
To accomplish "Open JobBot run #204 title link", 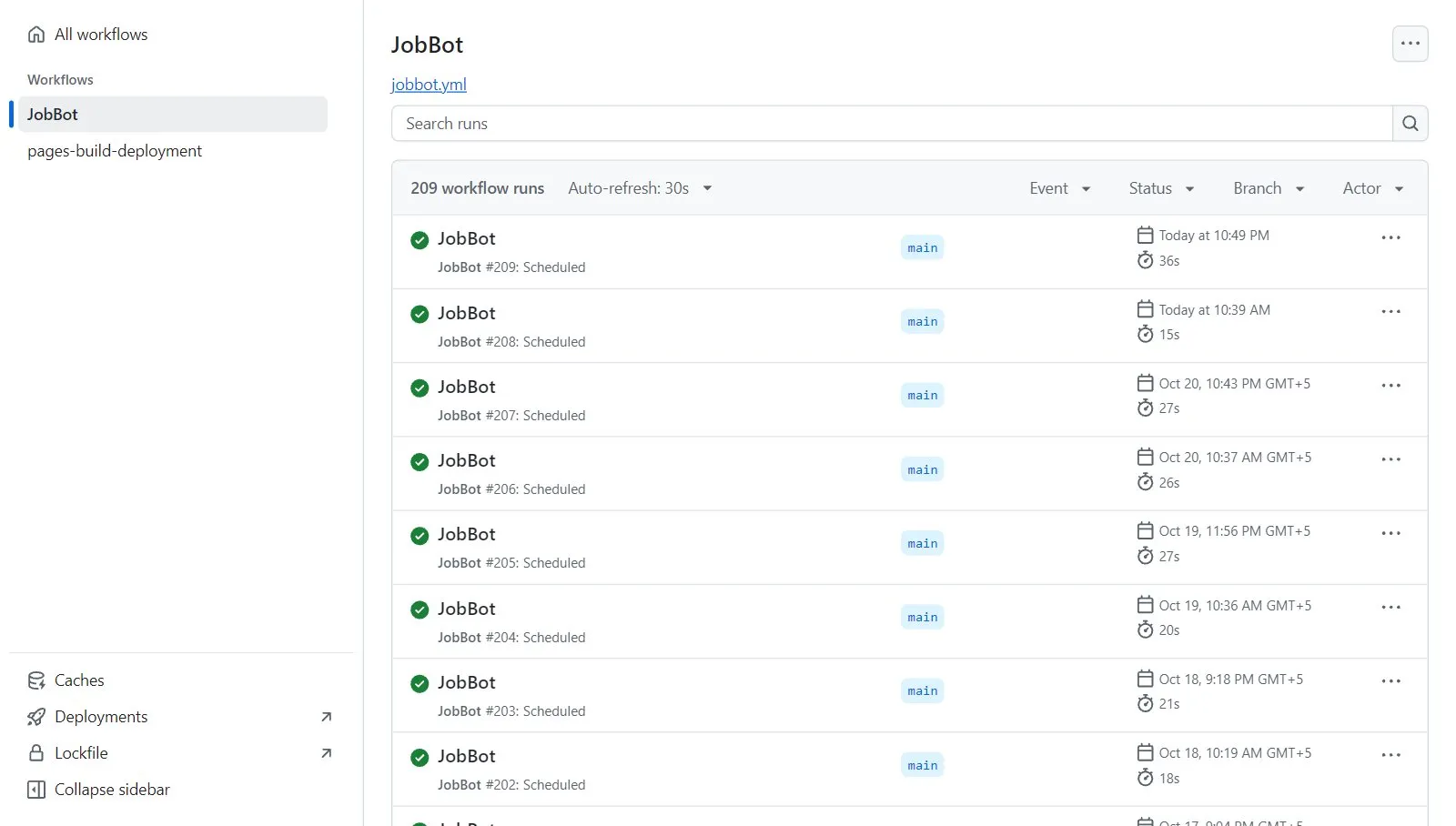I will [467, 609].
